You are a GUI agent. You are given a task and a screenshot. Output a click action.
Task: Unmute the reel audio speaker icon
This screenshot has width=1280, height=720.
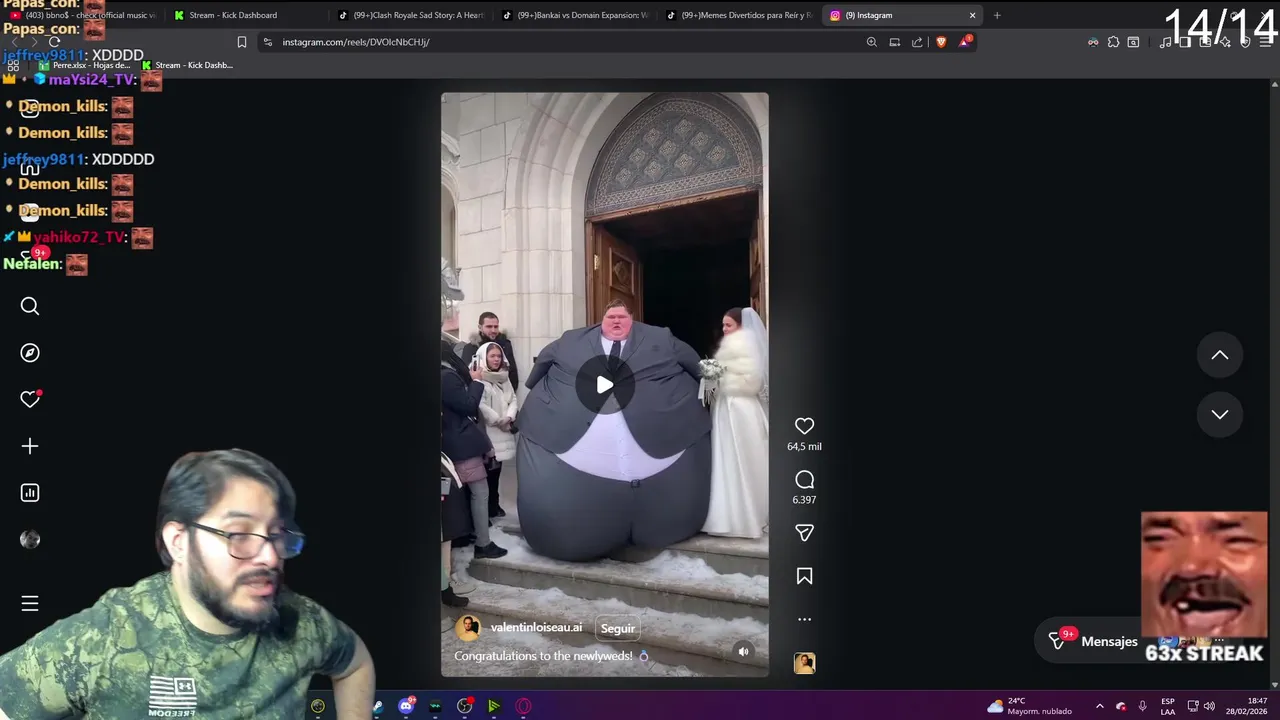[x=743, y=651]
